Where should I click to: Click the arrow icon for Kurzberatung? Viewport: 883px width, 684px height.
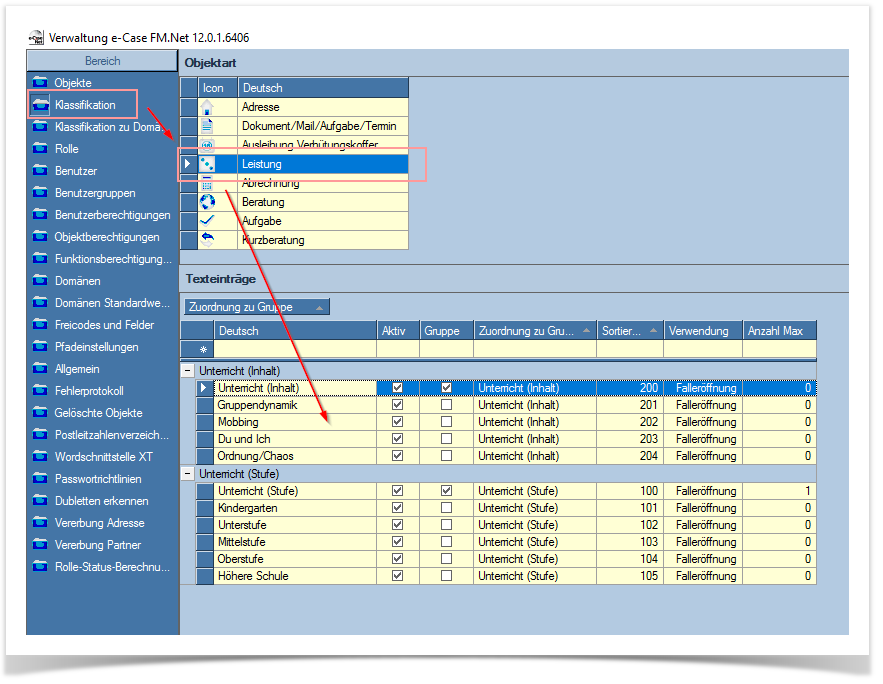pyautogui.click(x=208, y=239)
